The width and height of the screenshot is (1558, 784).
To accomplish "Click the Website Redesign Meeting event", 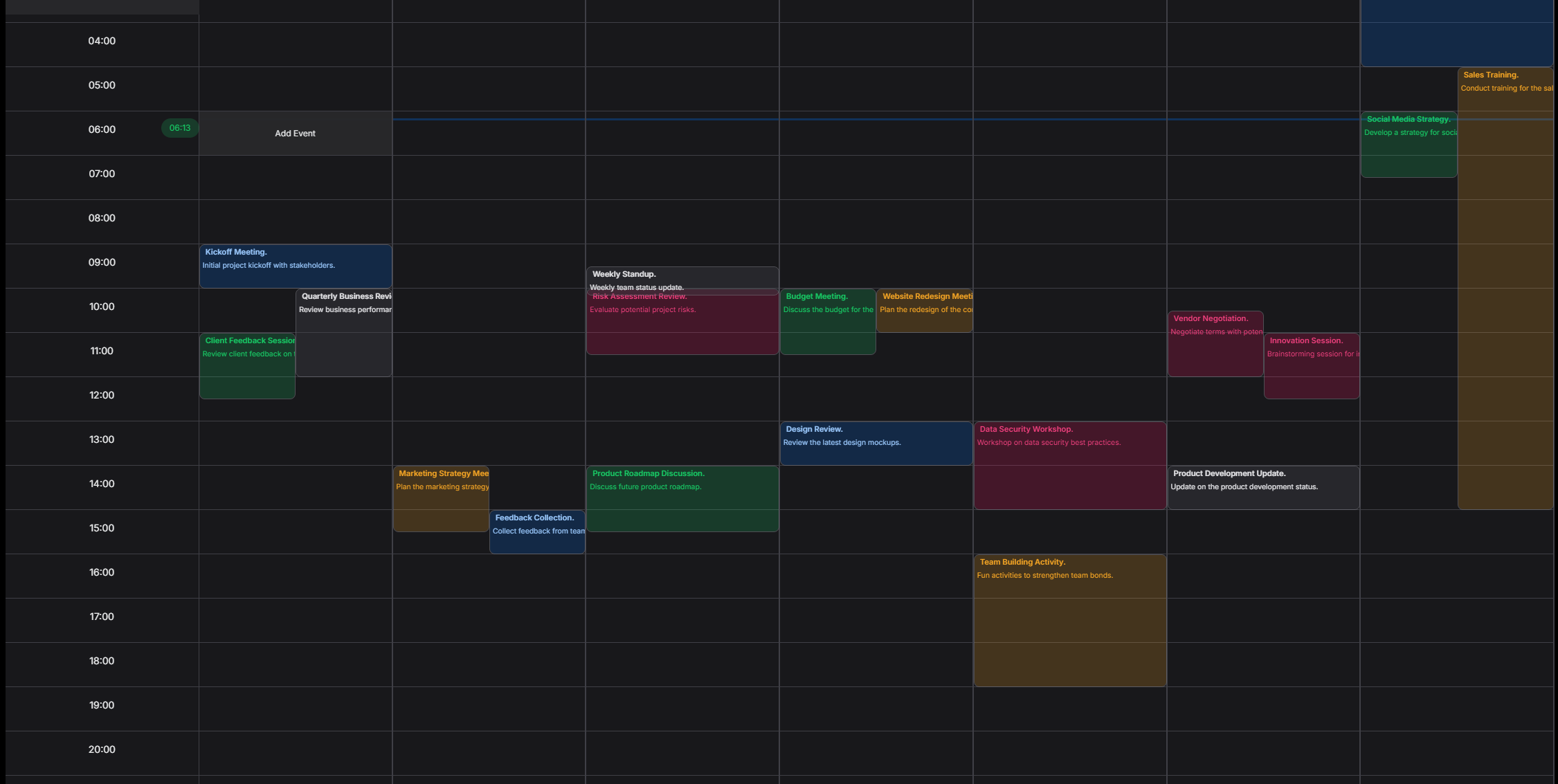I will click(x=924, y=311).
